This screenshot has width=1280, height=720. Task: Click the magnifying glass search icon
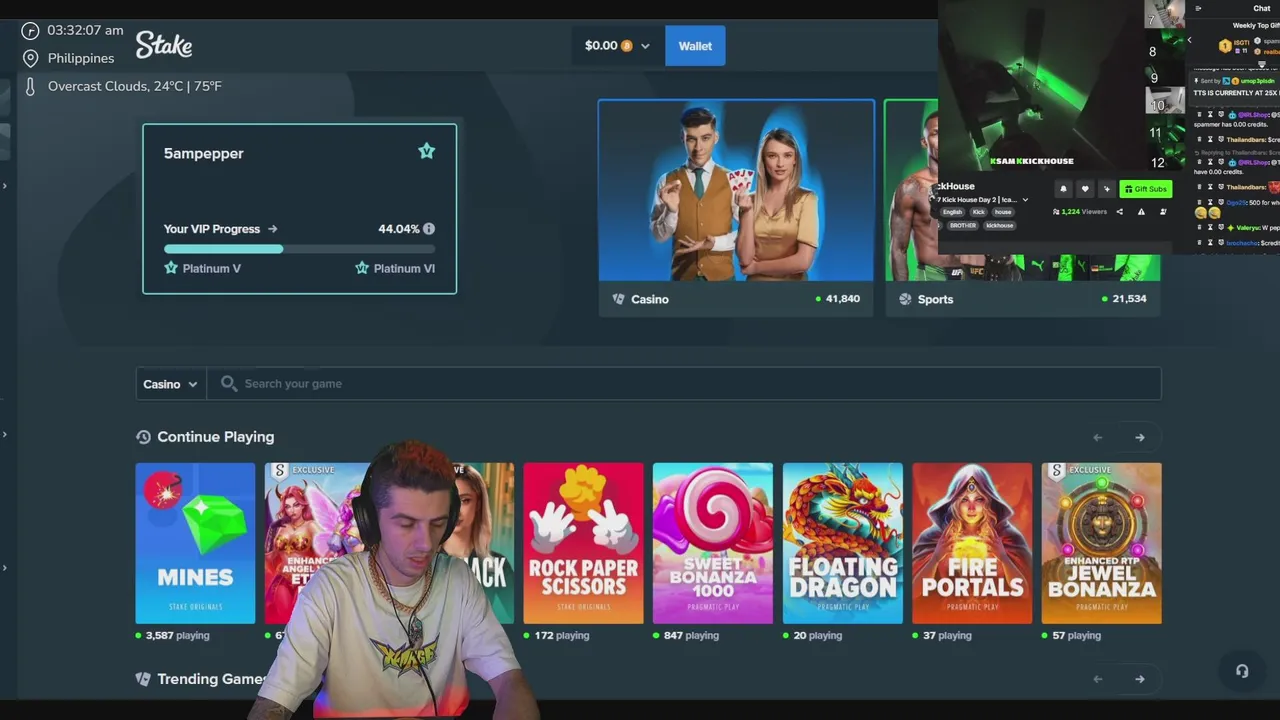[229, 383]
